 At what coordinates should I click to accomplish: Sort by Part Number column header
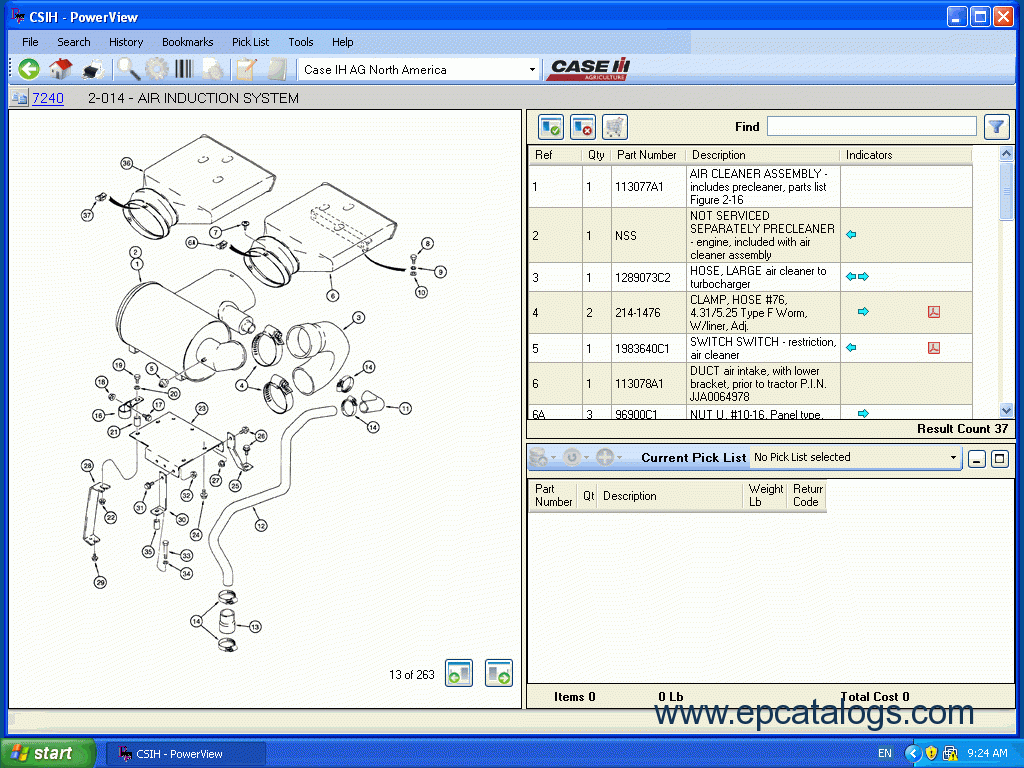[647, 155]
